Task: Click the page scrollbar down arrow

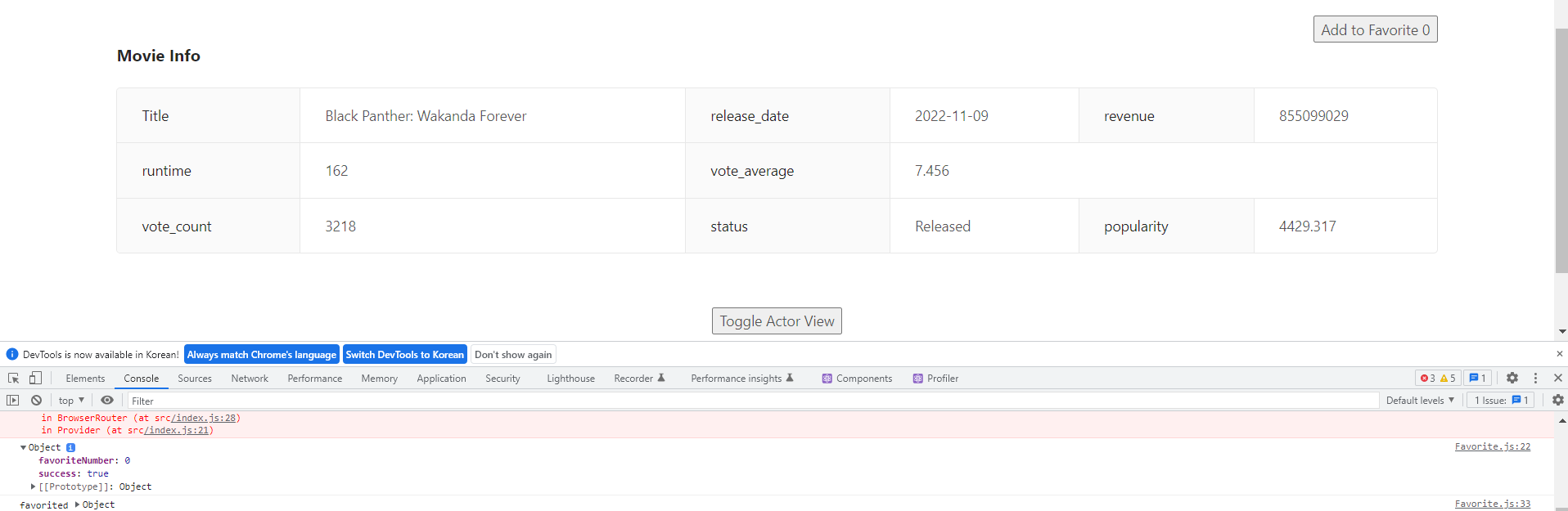Action: point(1561,332)
